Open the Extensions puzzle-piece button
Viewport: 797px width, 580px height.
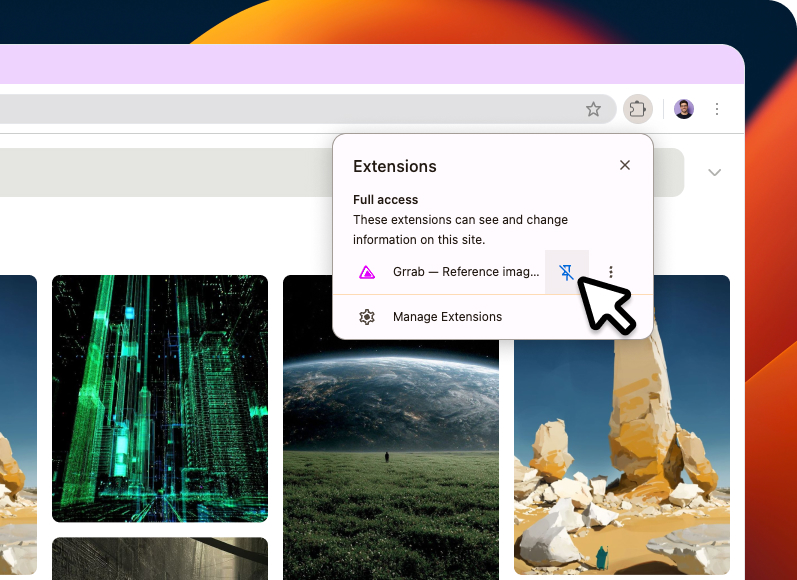637,109
